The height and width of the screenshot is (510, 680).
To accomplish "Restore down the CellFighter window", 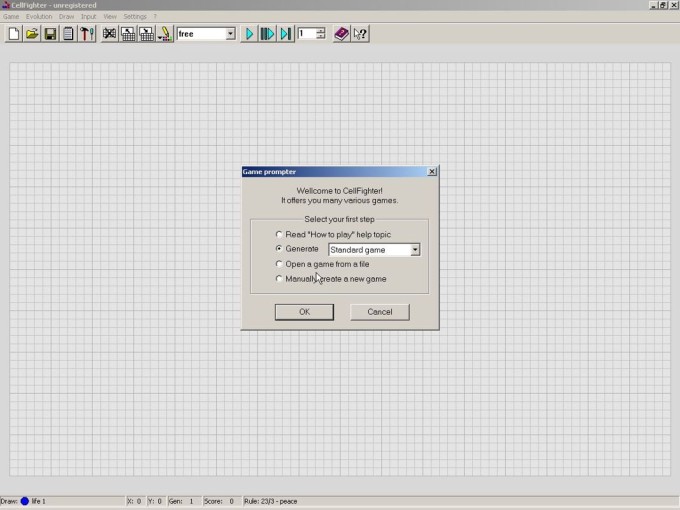I will (x=663, y=5).
